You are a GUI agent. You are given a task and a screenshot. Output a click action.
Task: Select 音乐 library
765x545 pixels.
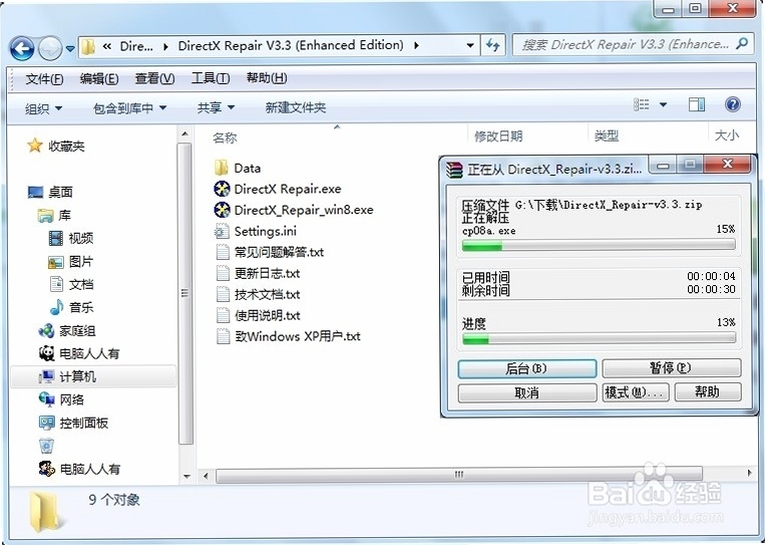point(71,307)
